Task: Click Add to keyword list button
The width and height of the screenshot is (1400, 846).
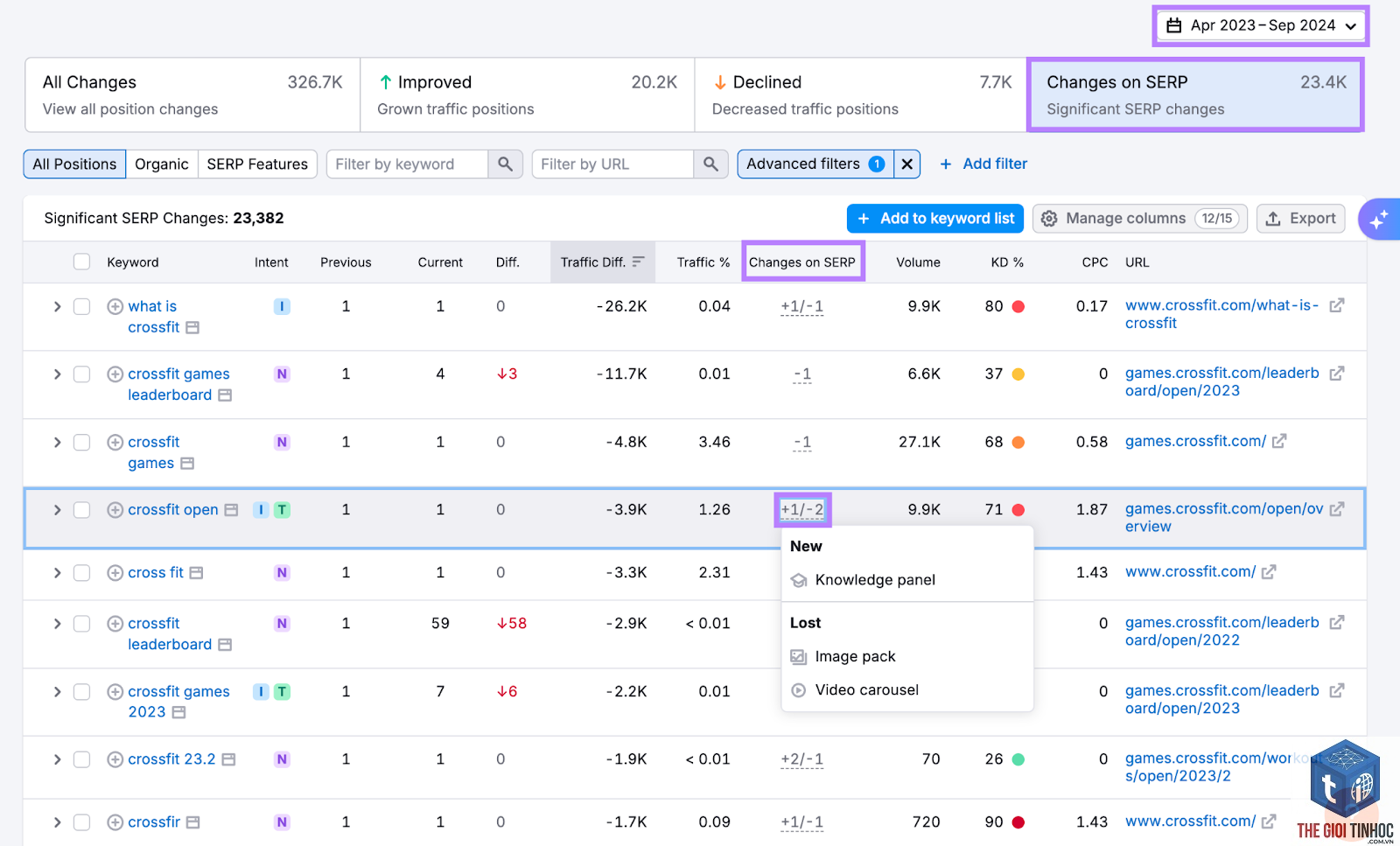Action: click(x=935, y=219)
